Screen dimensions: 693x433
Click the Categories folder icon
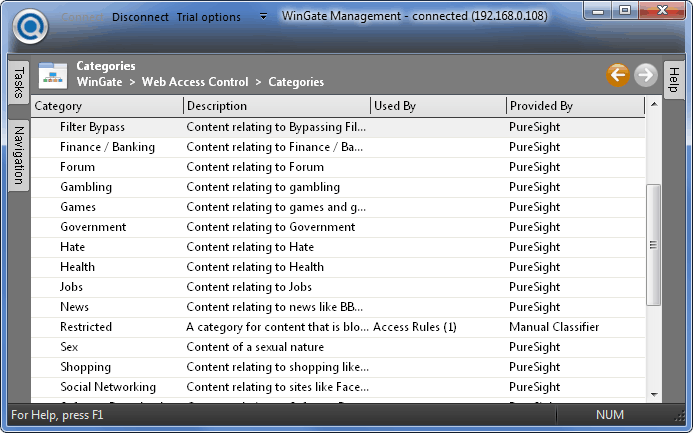[53, 75]
